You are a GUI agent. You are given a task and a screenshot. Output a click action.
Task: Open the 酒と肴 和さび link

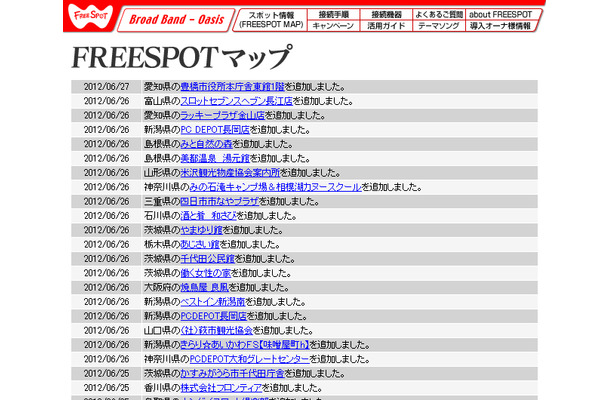[x=209, y=216]
